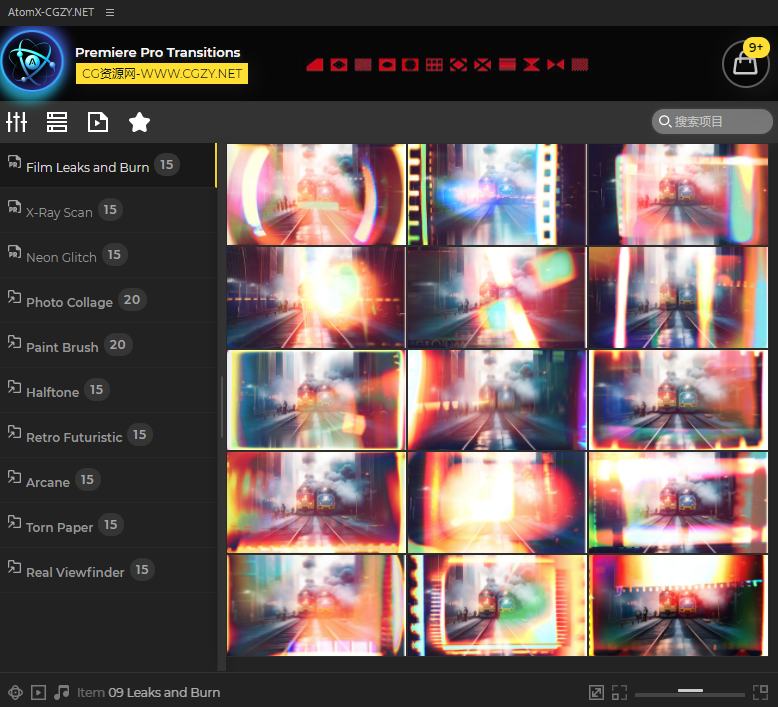778x707 pixels.
Task: Select second-row middle thumbnail with diagonal light streaks
Action: pyautogui.click(x=497, y=298)
